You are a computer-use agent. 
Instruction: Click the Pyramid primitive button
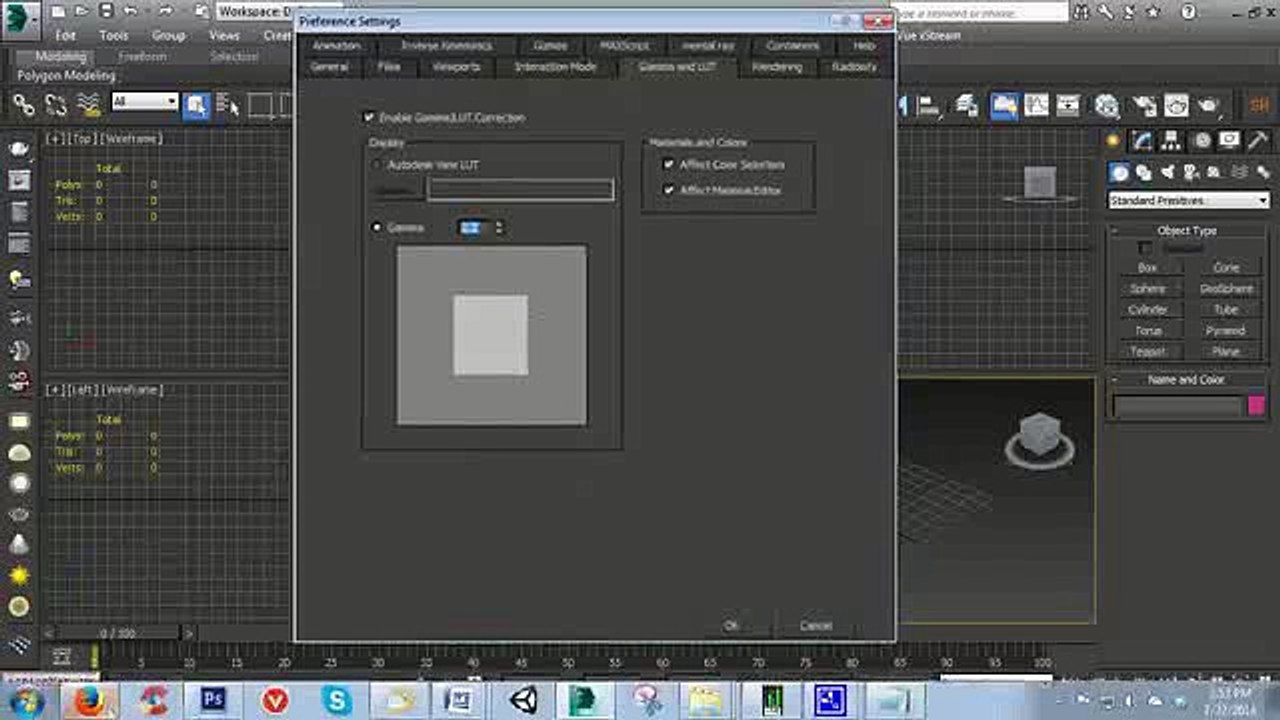[x=1226, y=331]
